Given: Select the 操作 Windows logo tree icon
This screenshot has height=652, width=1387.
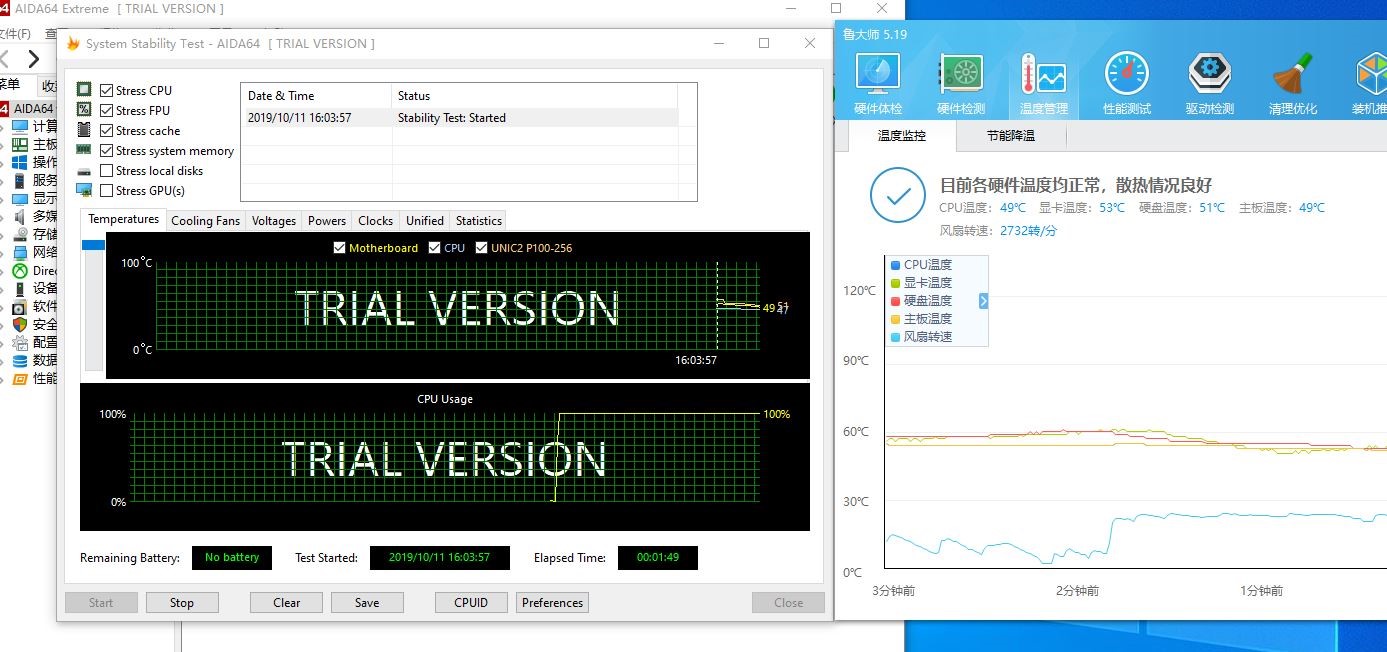Looking at the screenshot, I should tap(20, 162).
